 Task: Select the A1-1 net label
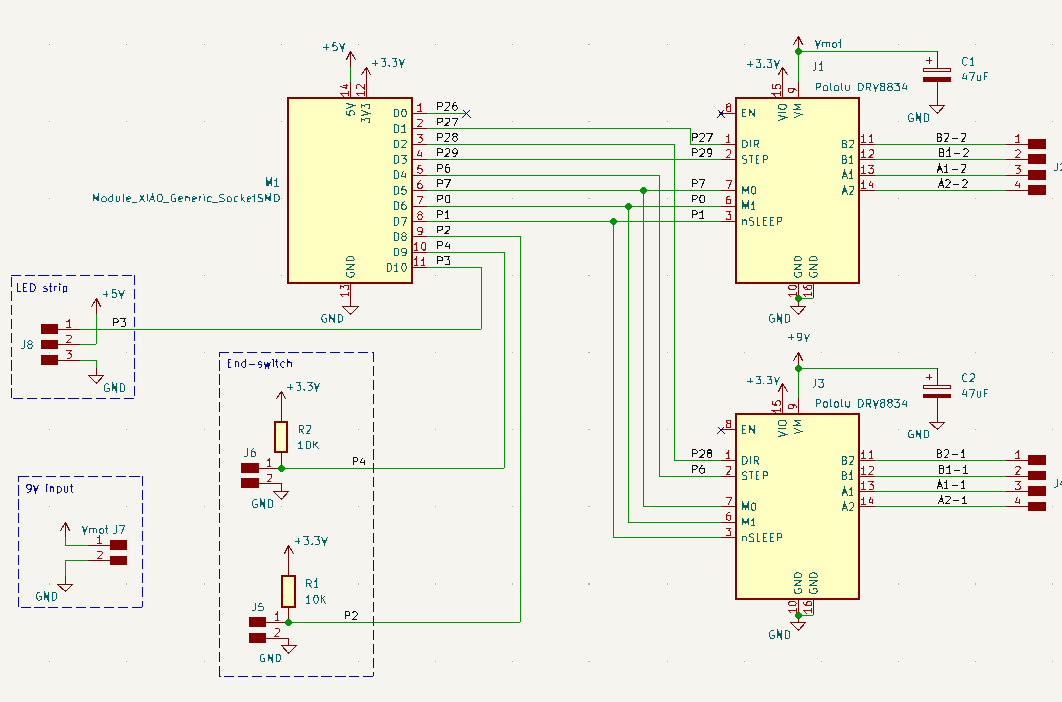(x=951, y=485)
